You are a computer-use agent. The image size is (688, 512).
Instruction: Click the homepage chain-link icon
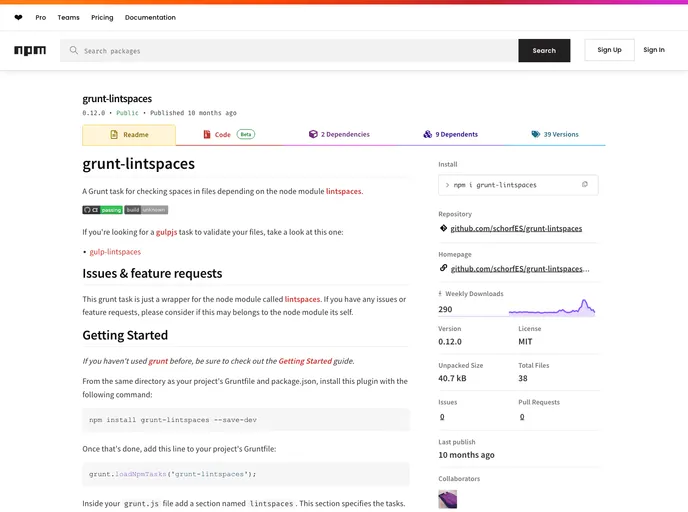[443, 268]
